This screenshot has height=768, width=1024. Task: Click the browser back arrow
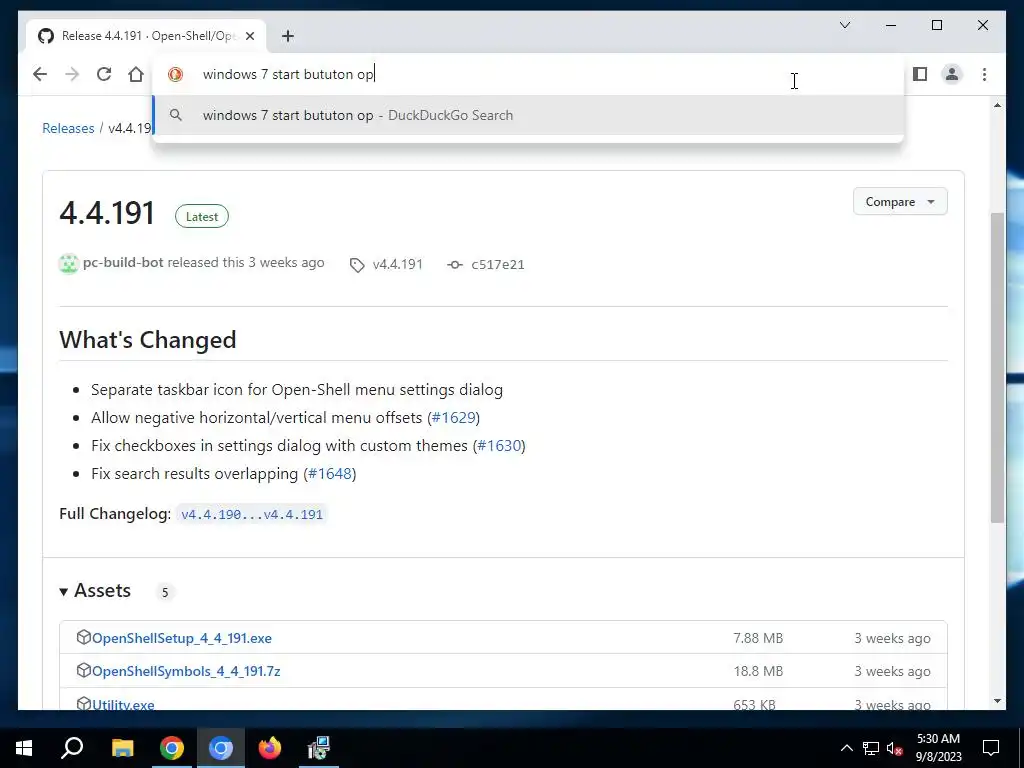pos(40,74)
